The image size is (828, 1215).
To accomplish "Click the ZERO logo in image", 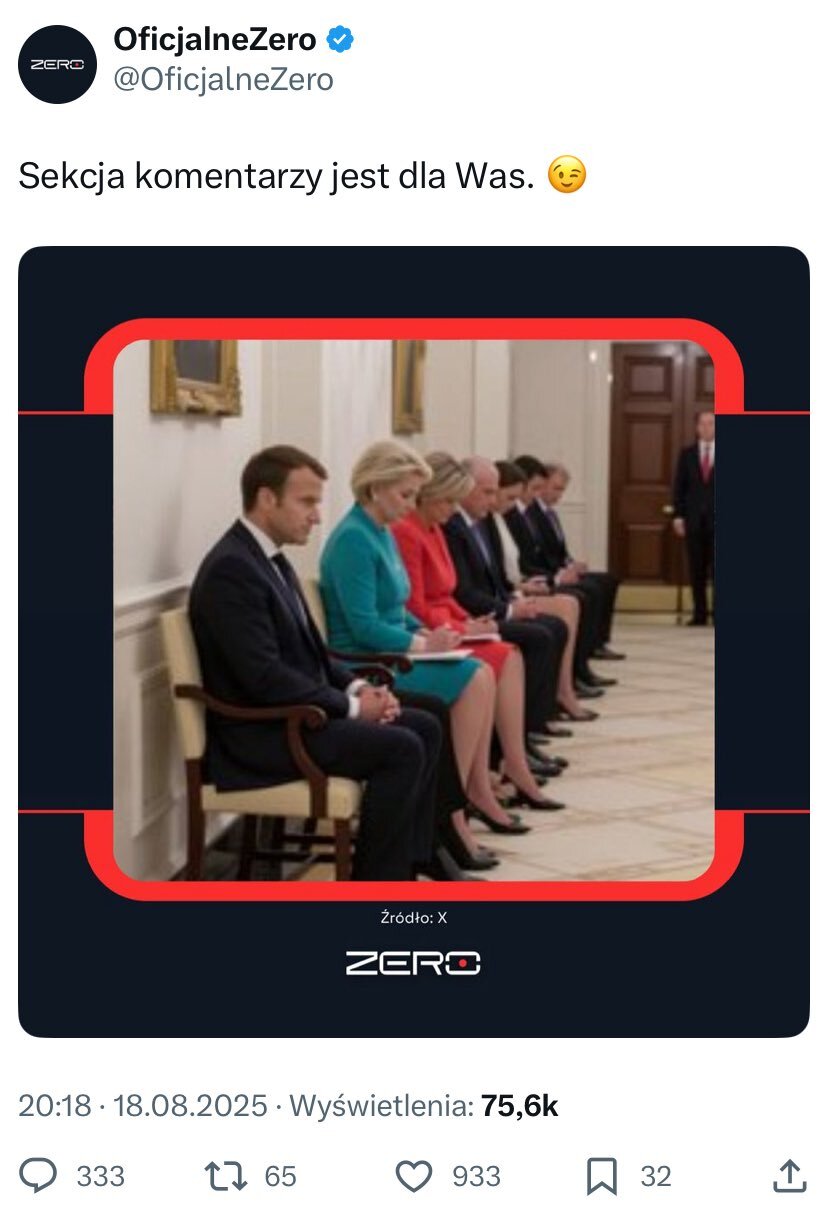I will pyautogui.click(x=413, y=964).
